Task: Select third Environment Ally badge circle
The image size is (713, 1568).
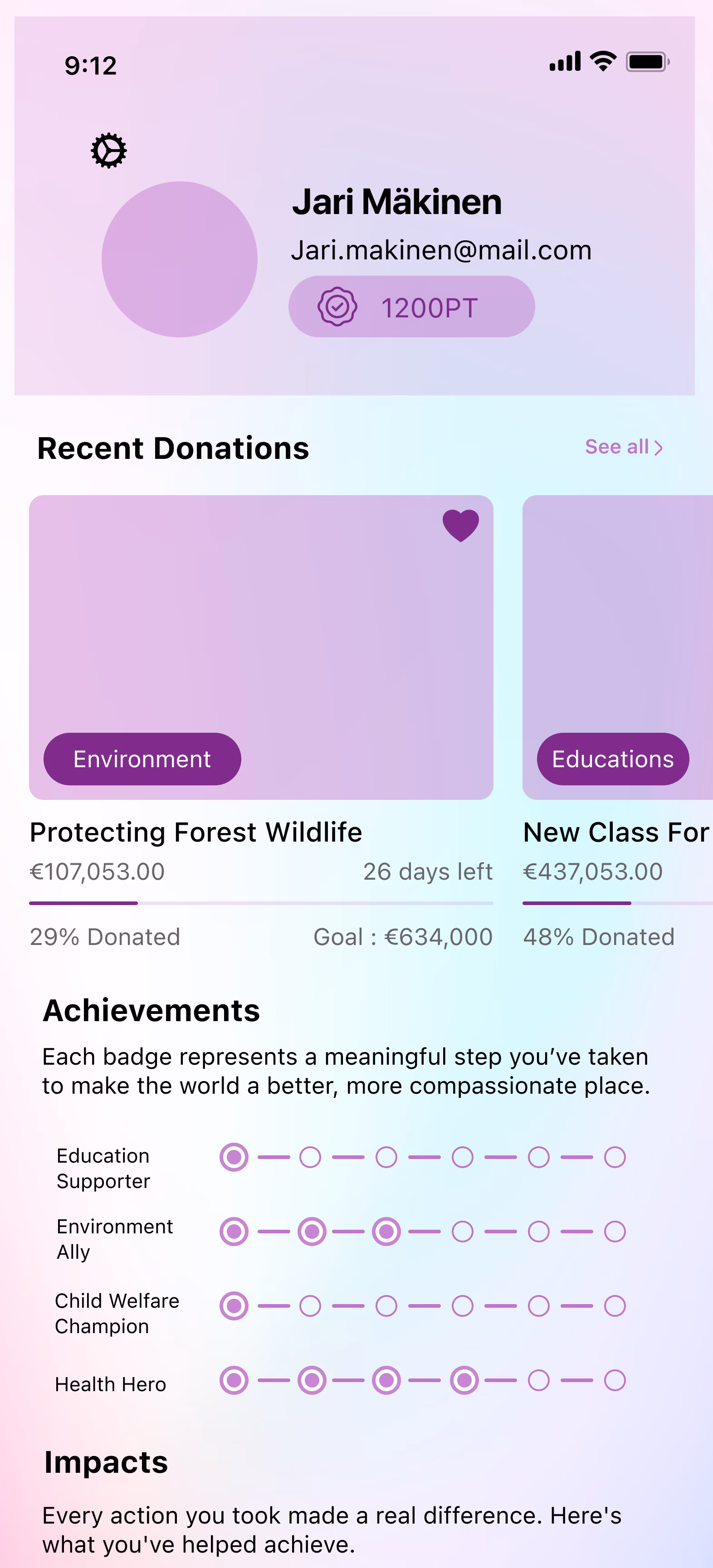Action: 386,1232
